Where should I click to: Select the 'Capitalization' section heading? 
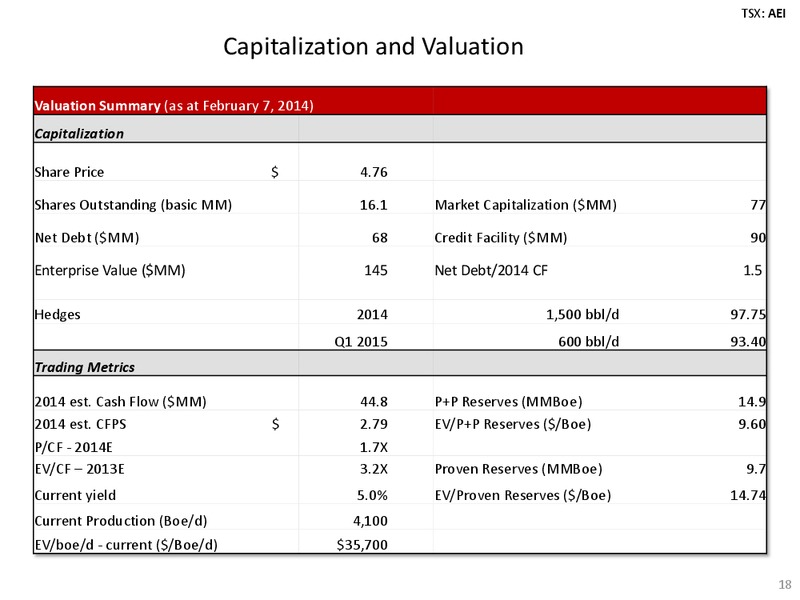[x=79, y=134]
